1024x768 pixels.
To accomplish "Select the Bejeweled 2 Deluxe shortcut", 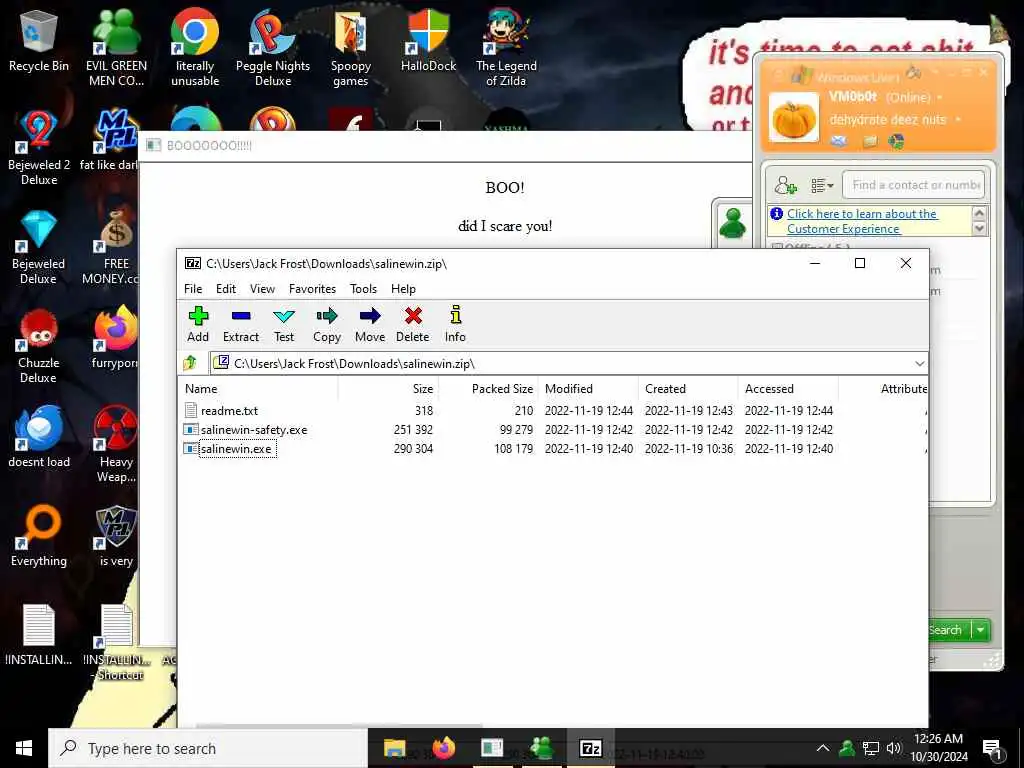I will click(39, 148).
